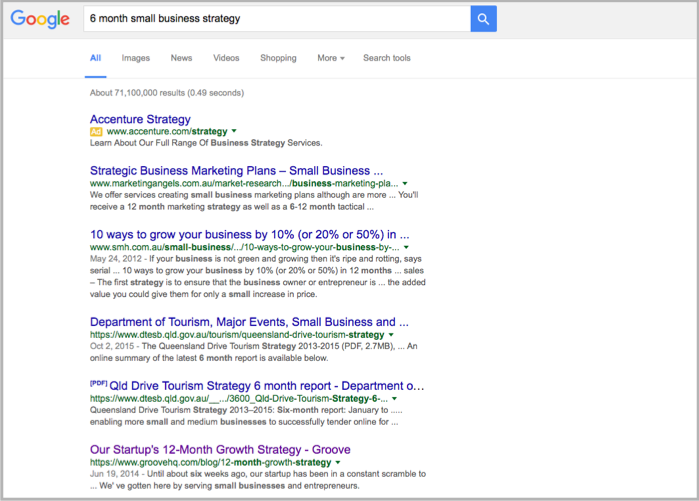Image resolution: width=699 pixels, height=501 pixels.
Task: Expand arrow beside groovehq.com URL
Action: (x=337, y=462)
